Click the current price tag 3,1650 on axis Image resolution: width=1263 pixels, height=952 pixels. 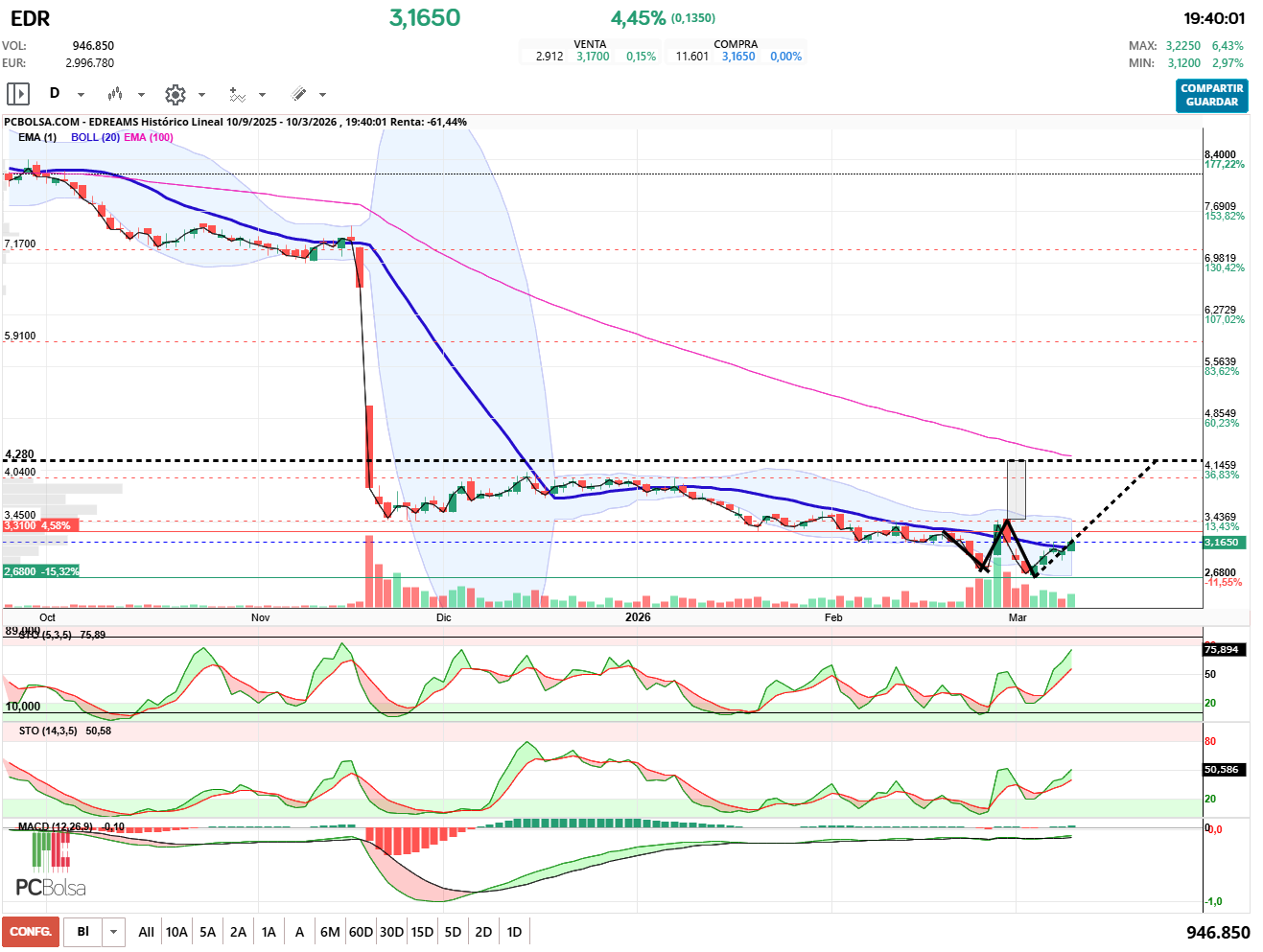1222,543
